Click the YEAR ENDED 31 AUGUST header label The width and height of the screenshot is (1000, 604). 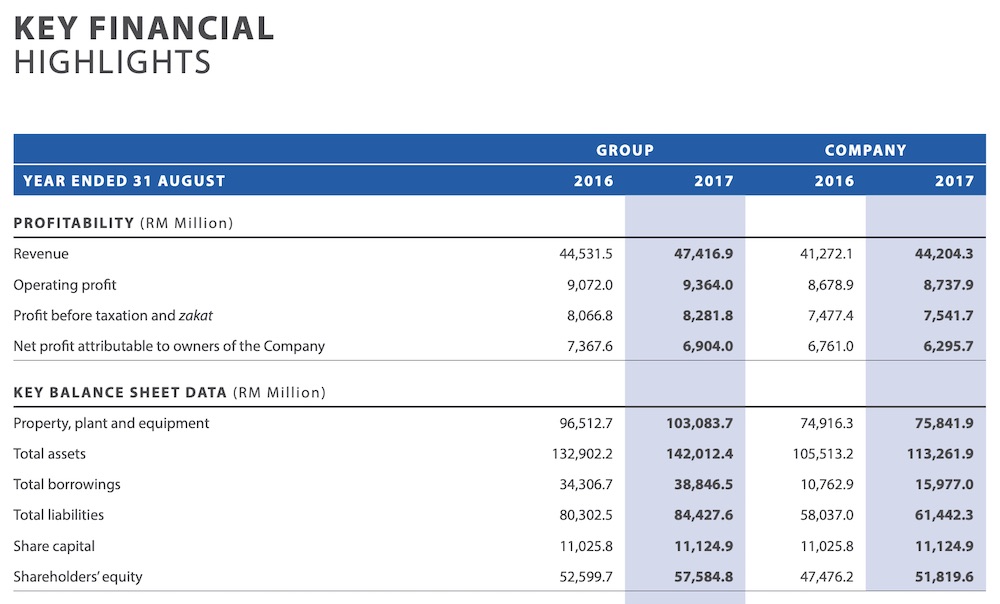point(124,181)
